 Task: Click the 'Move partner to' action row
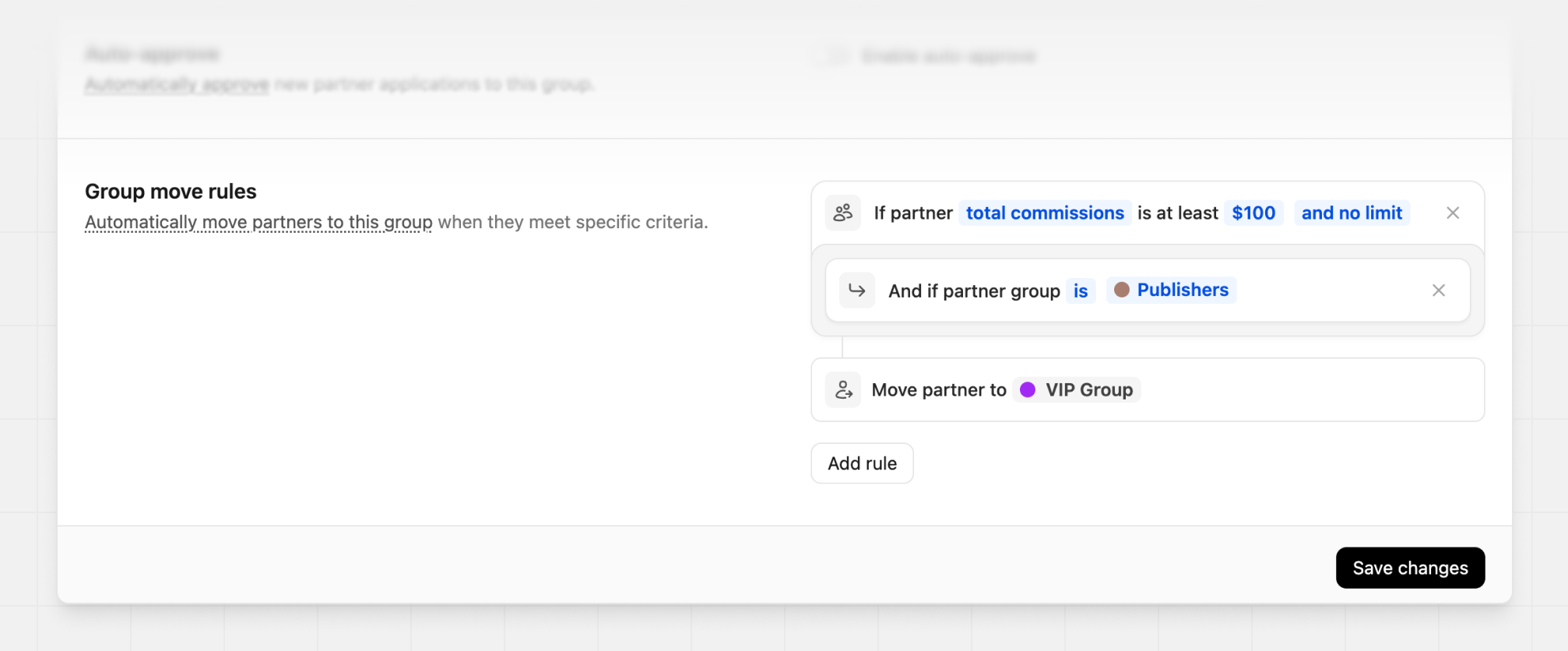click(x=1148, y=389)
